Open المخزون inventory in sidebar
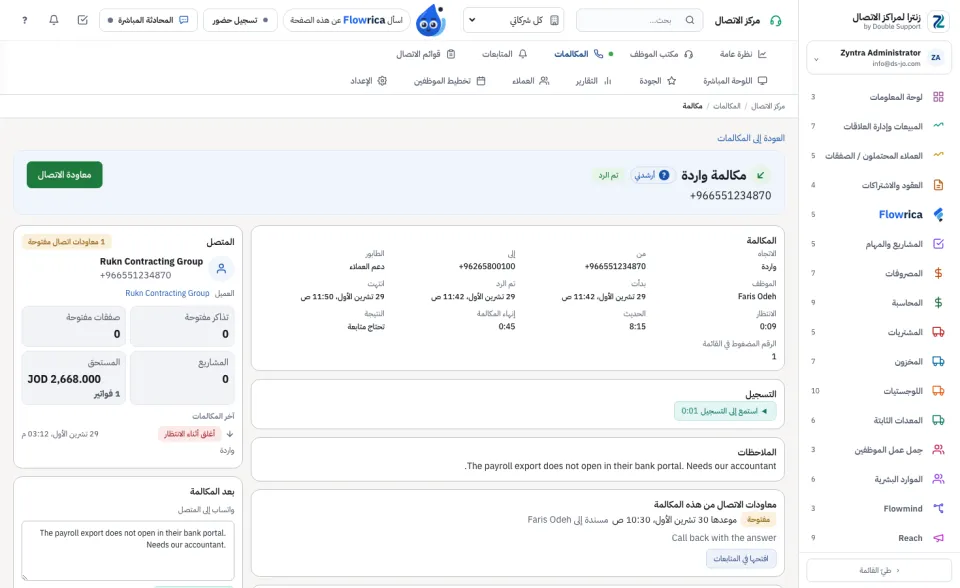The height and width of the screenshot is (588, 960). (x=879, y=361)
